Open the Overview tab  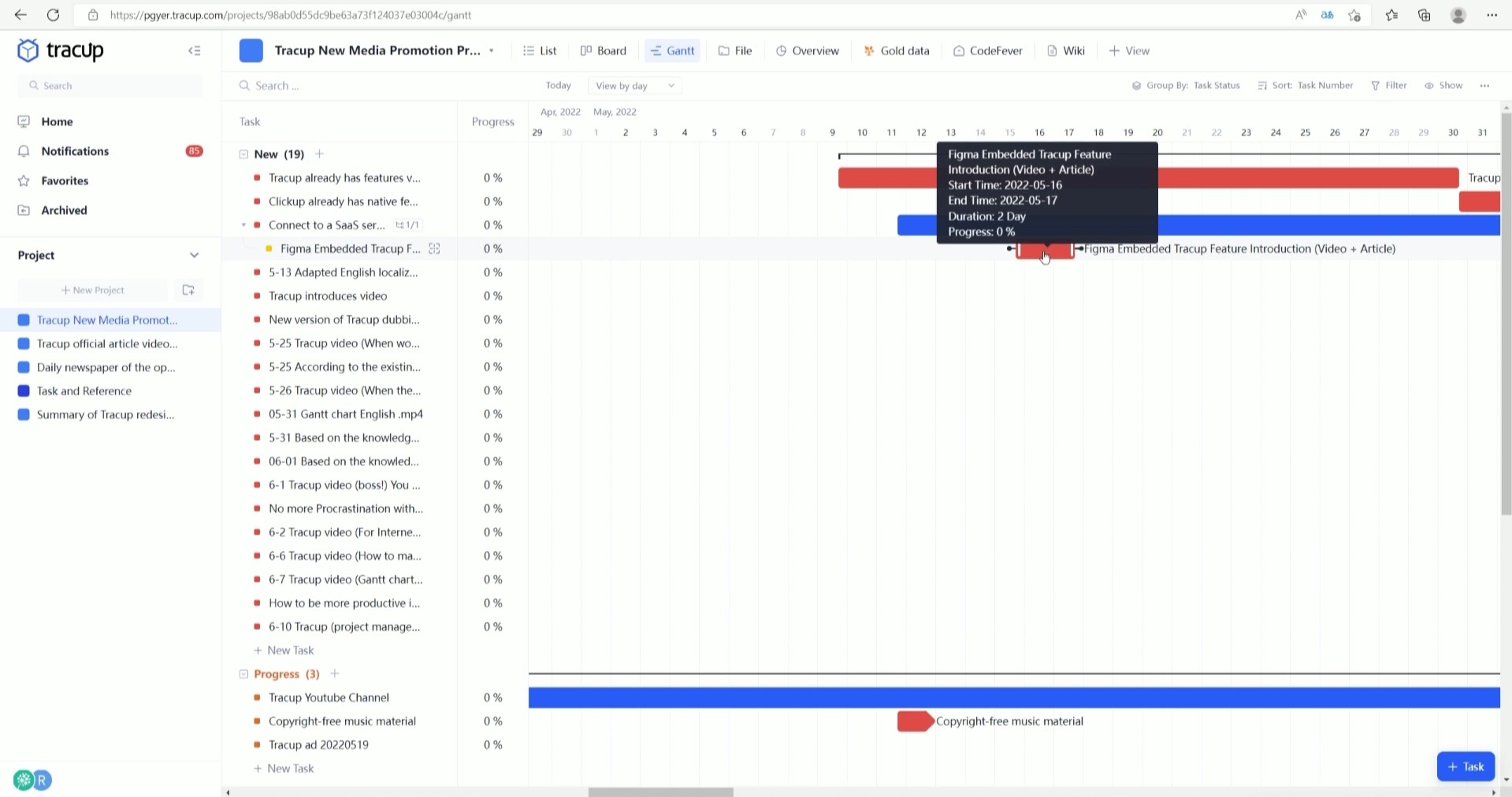807,50
